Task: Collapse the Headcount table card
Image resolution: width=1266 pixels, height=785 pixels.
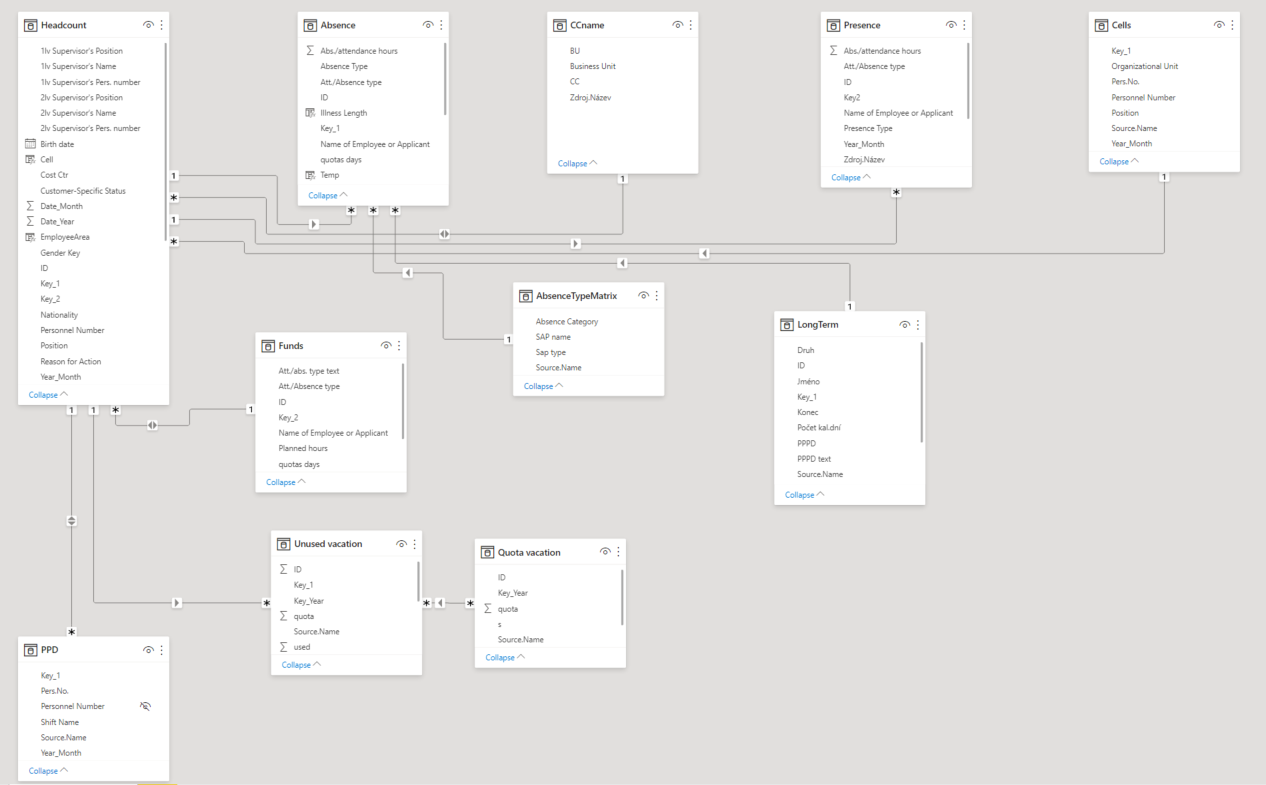Action: (48, 395)
